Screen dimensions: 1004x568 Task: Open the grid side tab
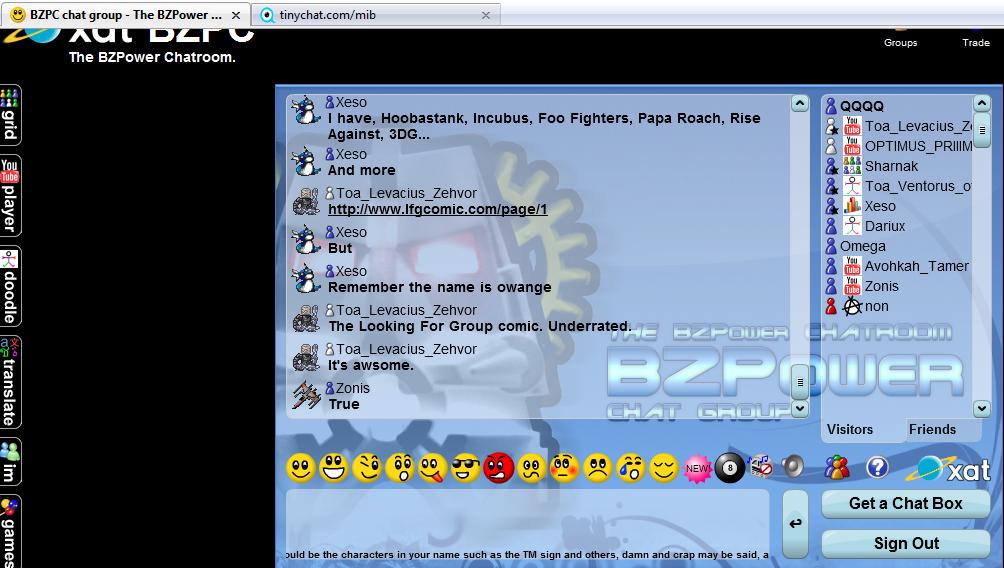(10, 115)
